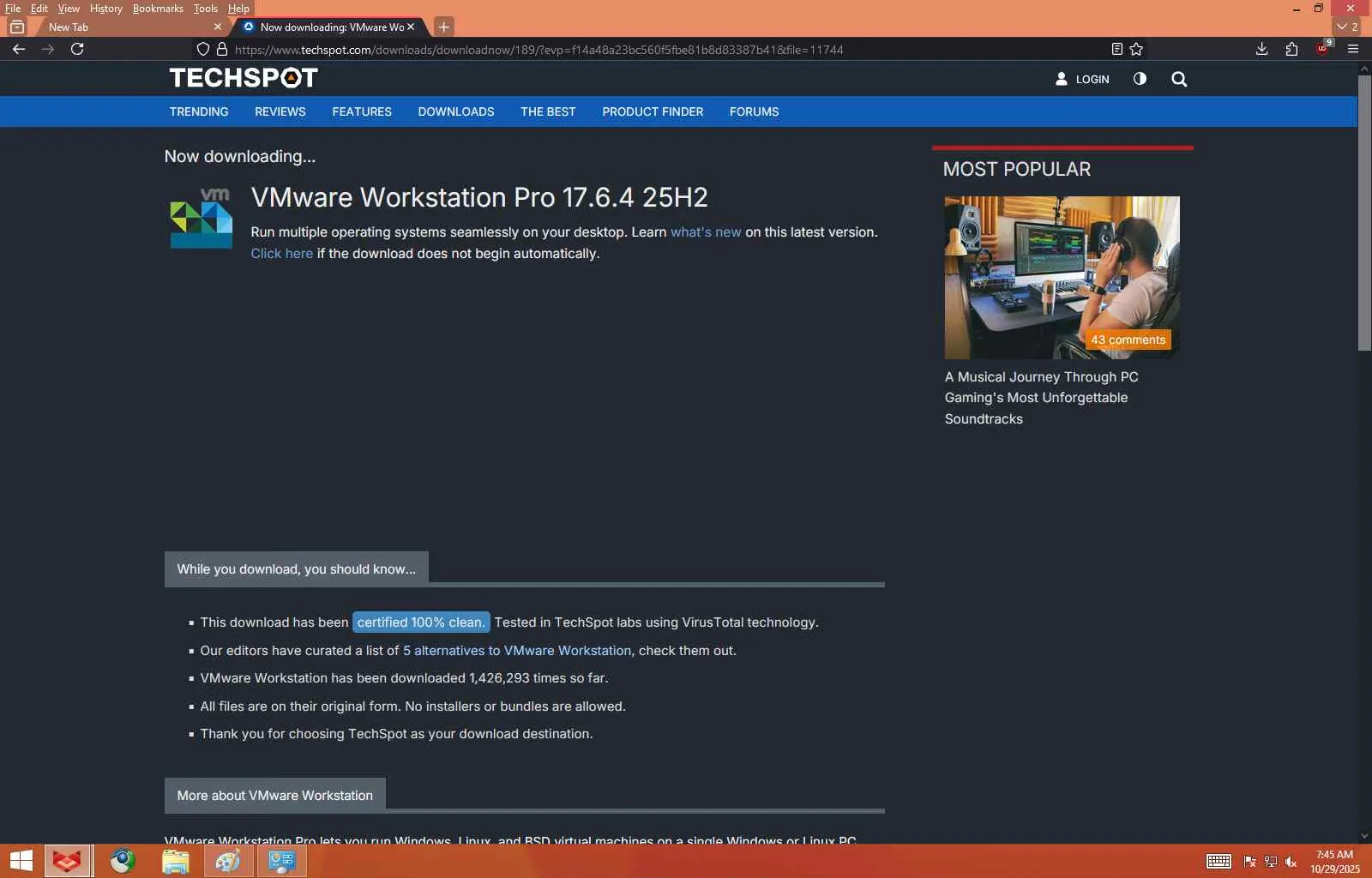This screenshot has height=878, width=1372.
Task: View site security padlock info
Action: click(222, 49)
